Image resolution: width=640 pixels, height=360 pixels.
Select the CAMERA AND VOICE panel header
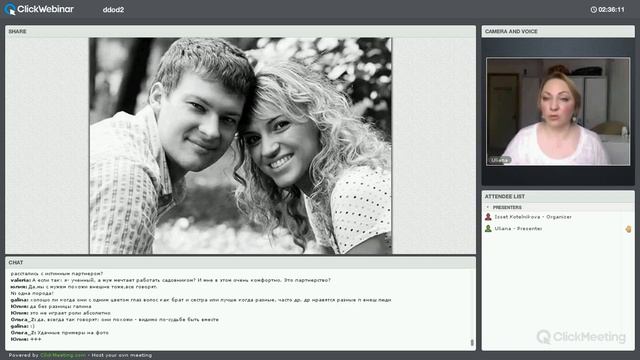pos(558,31)
